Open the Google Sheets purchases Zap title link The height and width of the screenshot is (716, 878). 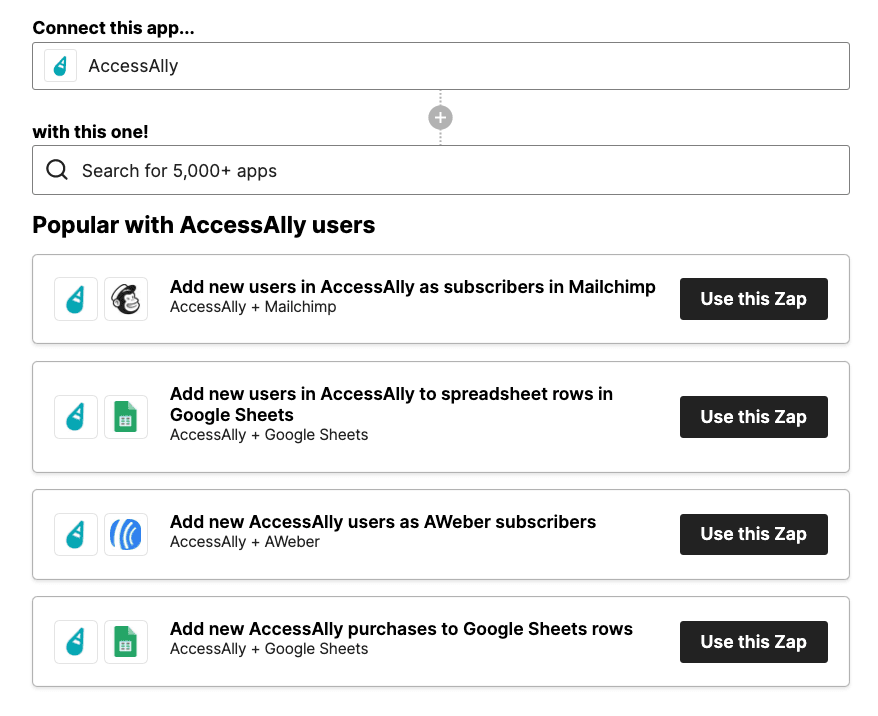point(401,629)
